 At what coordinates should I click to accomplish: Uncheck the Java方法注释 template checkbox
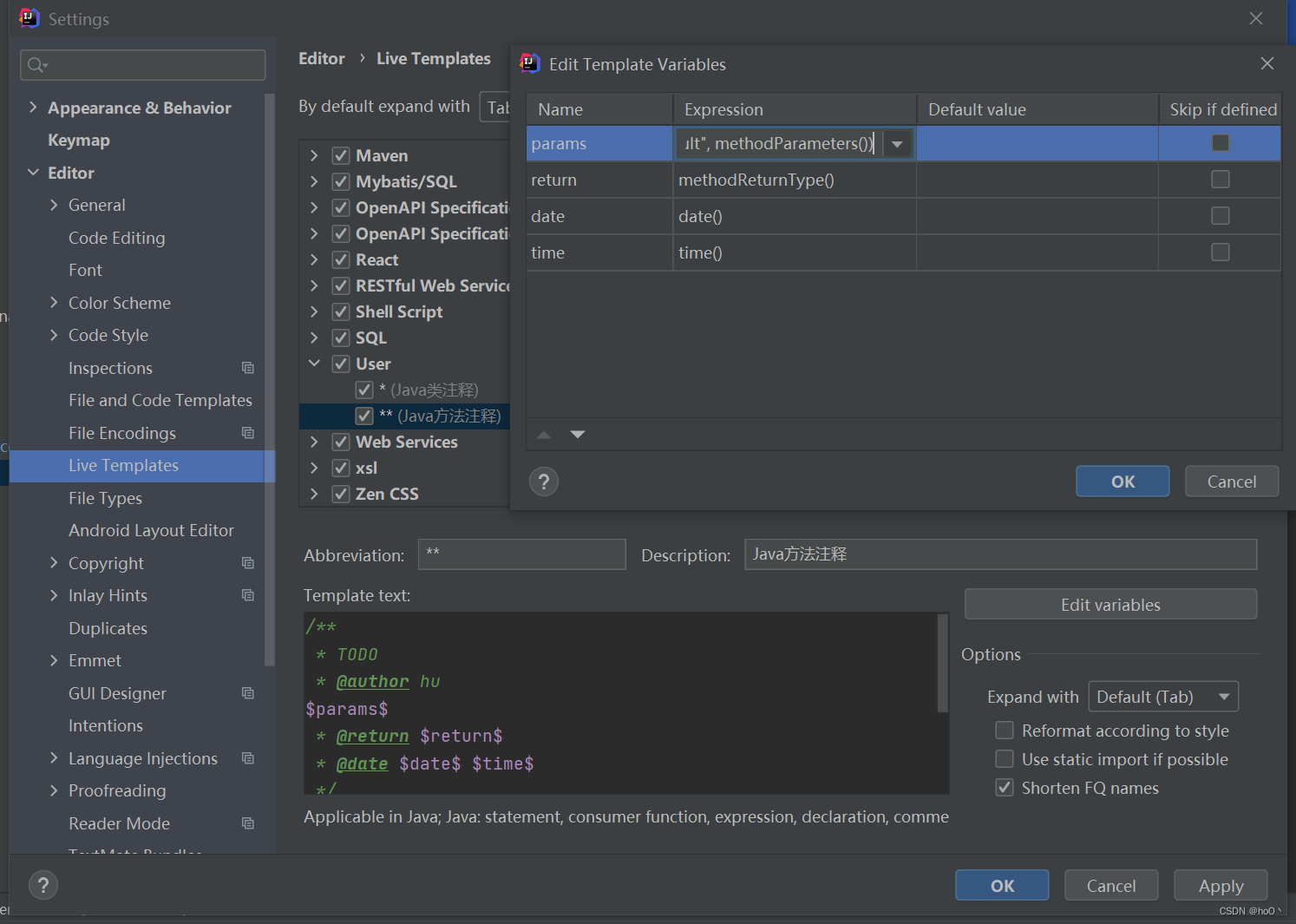coord(364,416)
